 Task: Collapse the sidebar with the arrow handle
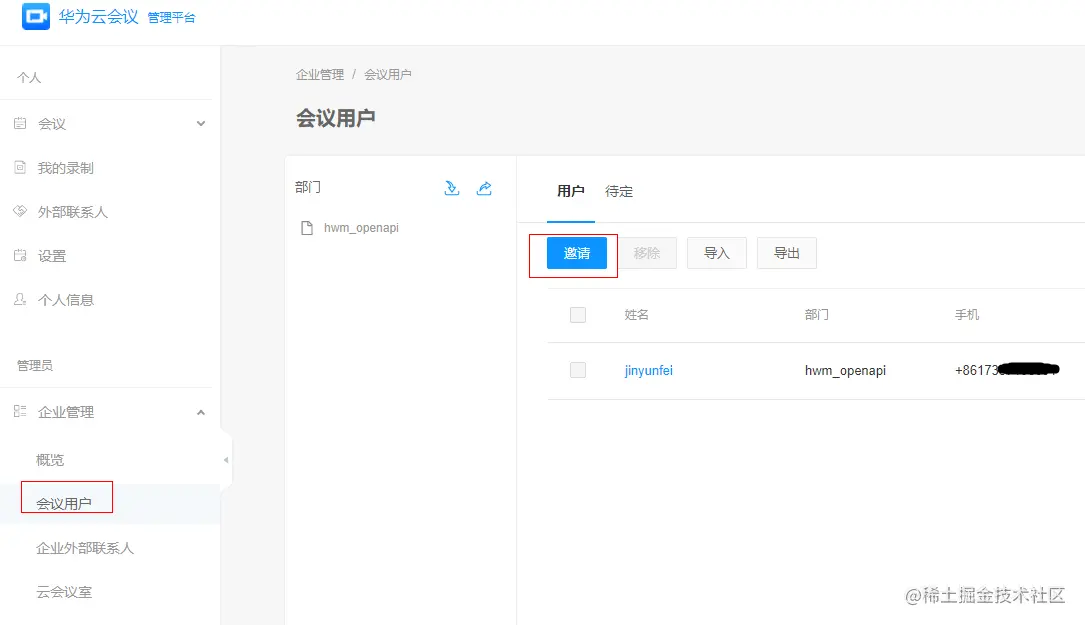[x=226, y=460]
